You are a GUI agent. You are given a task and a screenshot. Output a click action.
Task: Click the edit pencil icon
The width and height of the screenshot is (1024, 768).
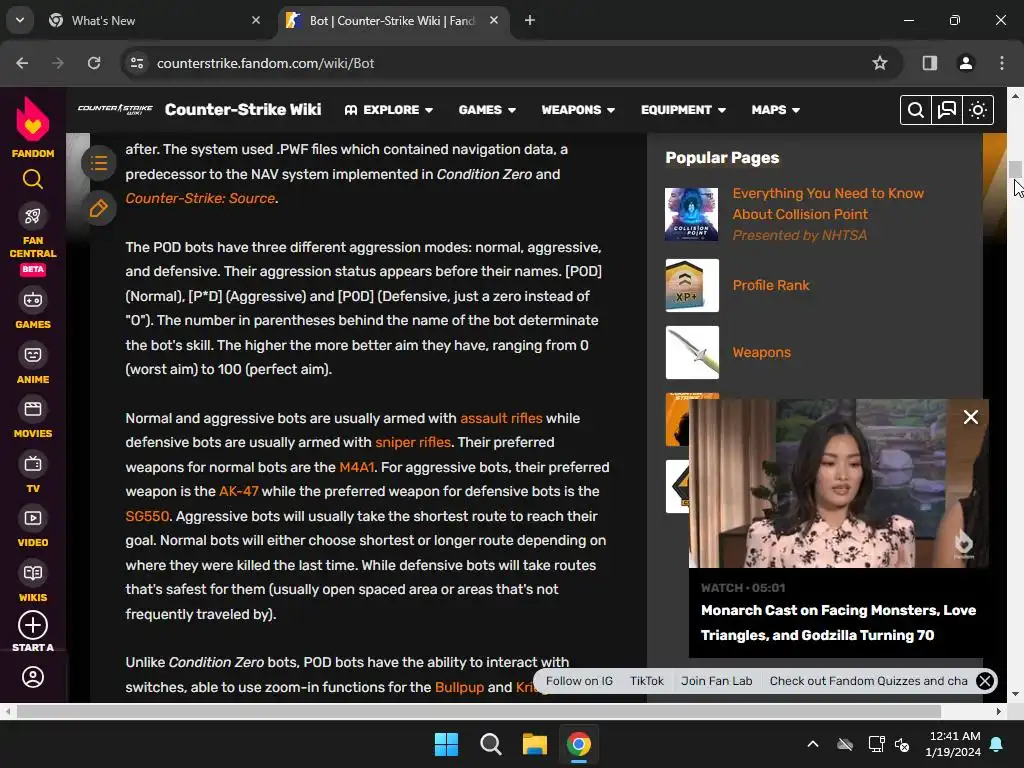[x=99, y=208]
